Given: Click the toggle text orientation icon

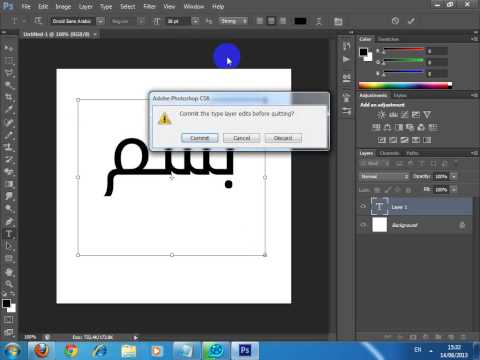Looking at the screenshot, I should [x=38, y=21].
